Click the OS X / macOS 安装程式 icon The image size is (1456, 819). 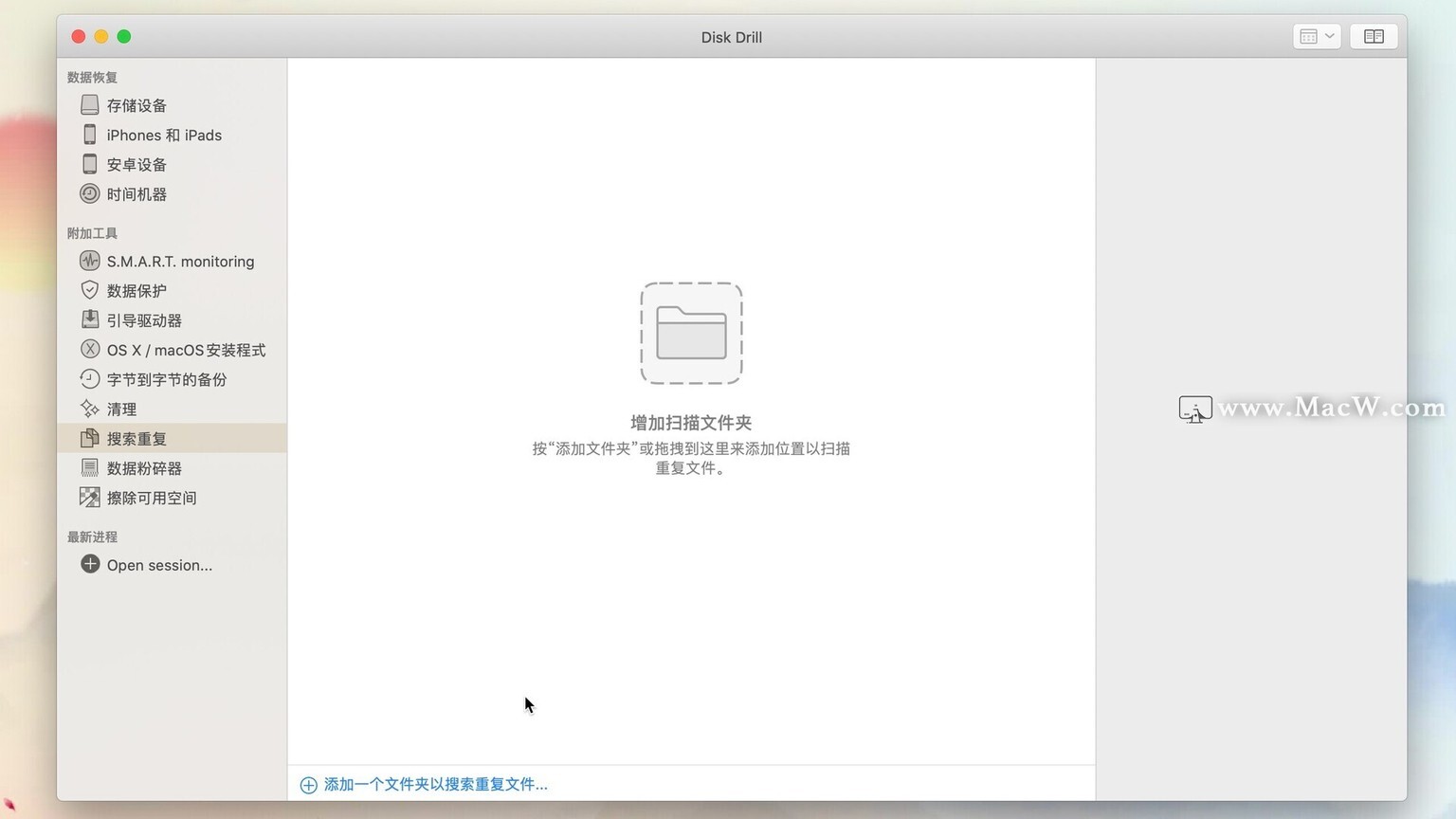coord(89,349)
